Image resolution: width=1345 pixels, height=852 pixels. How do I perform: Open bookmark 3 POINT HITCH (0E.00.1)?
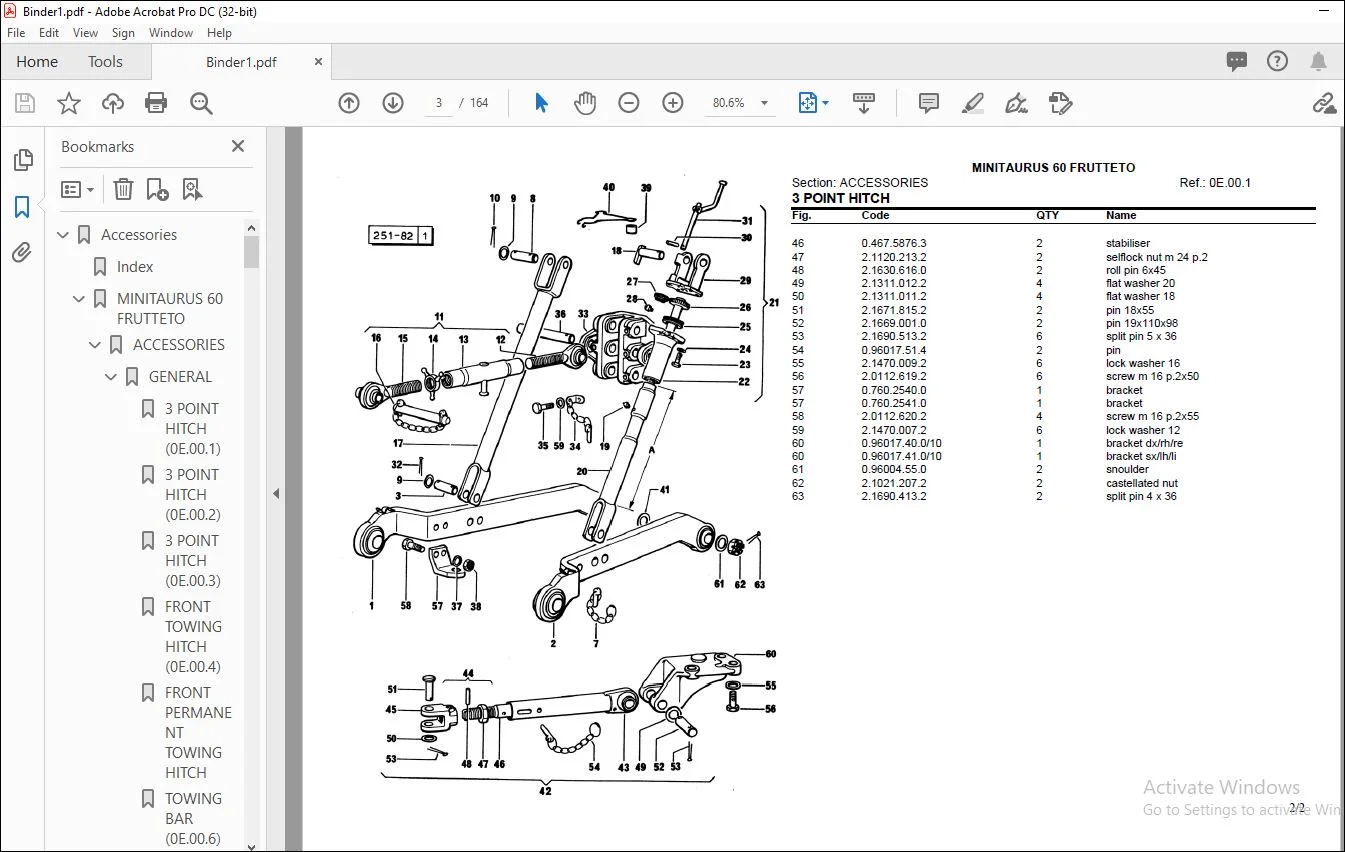point(193,429)
